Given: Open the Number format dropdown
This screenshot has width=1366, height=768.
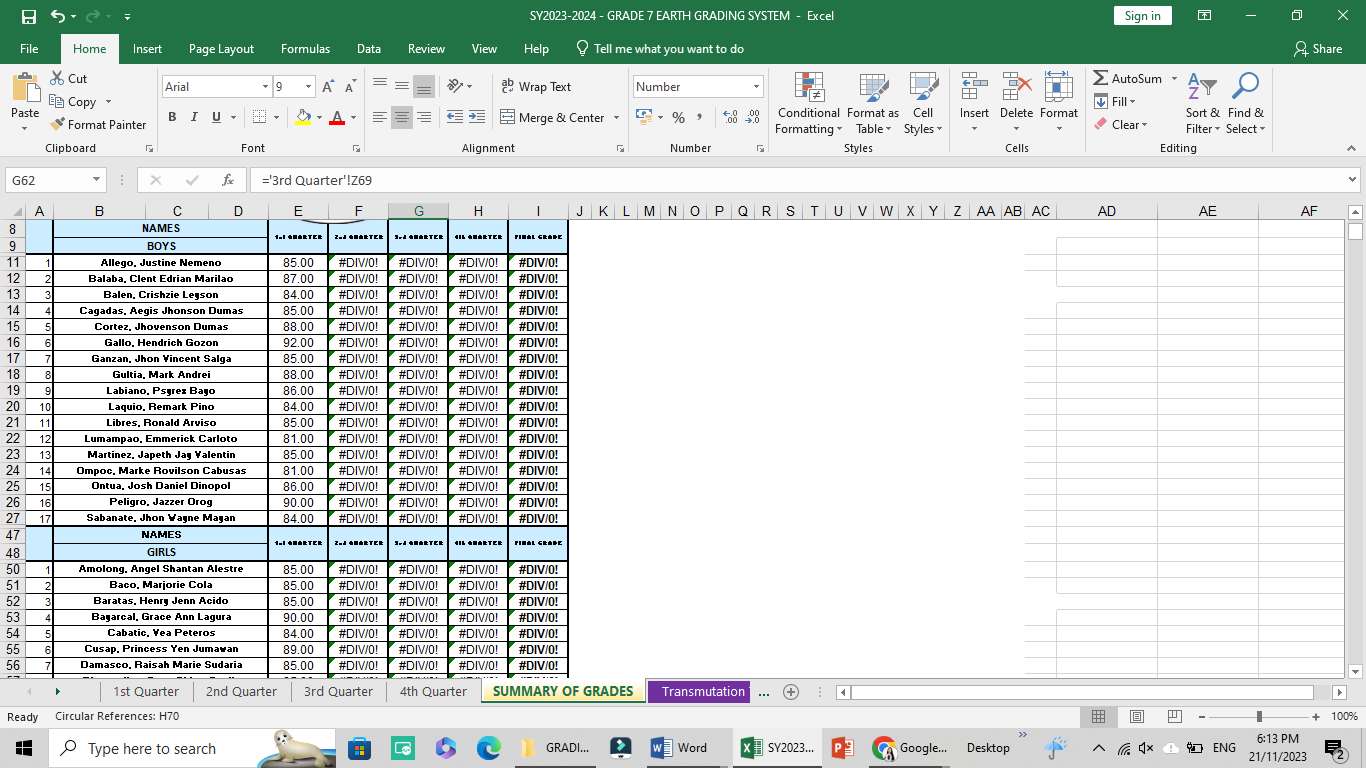Looking at the screenshot, I should tap(756, 87).
